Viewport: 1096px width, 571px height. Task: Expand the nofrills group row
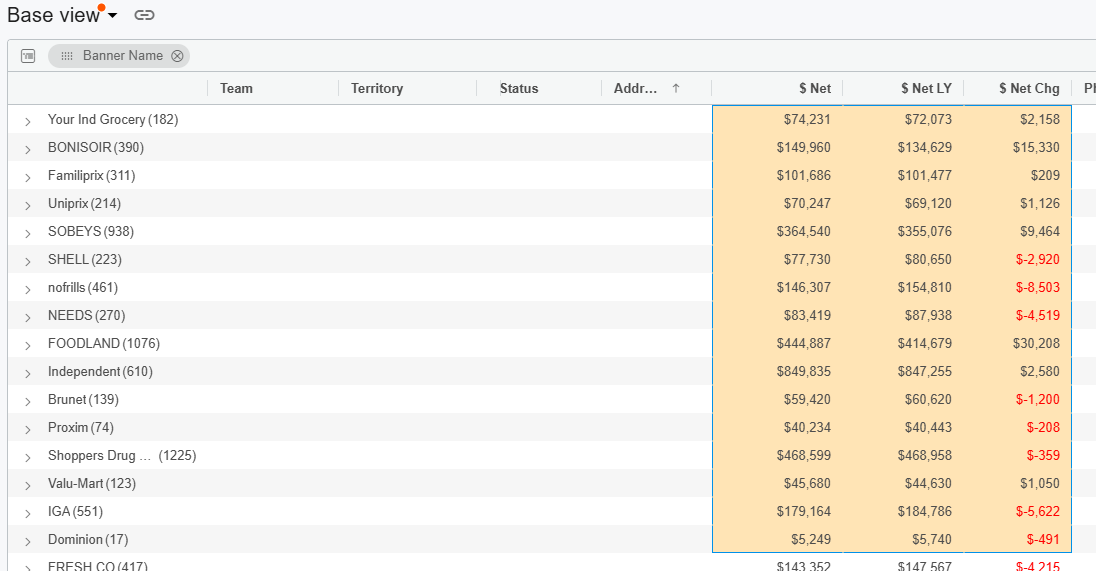pos(27,289)
